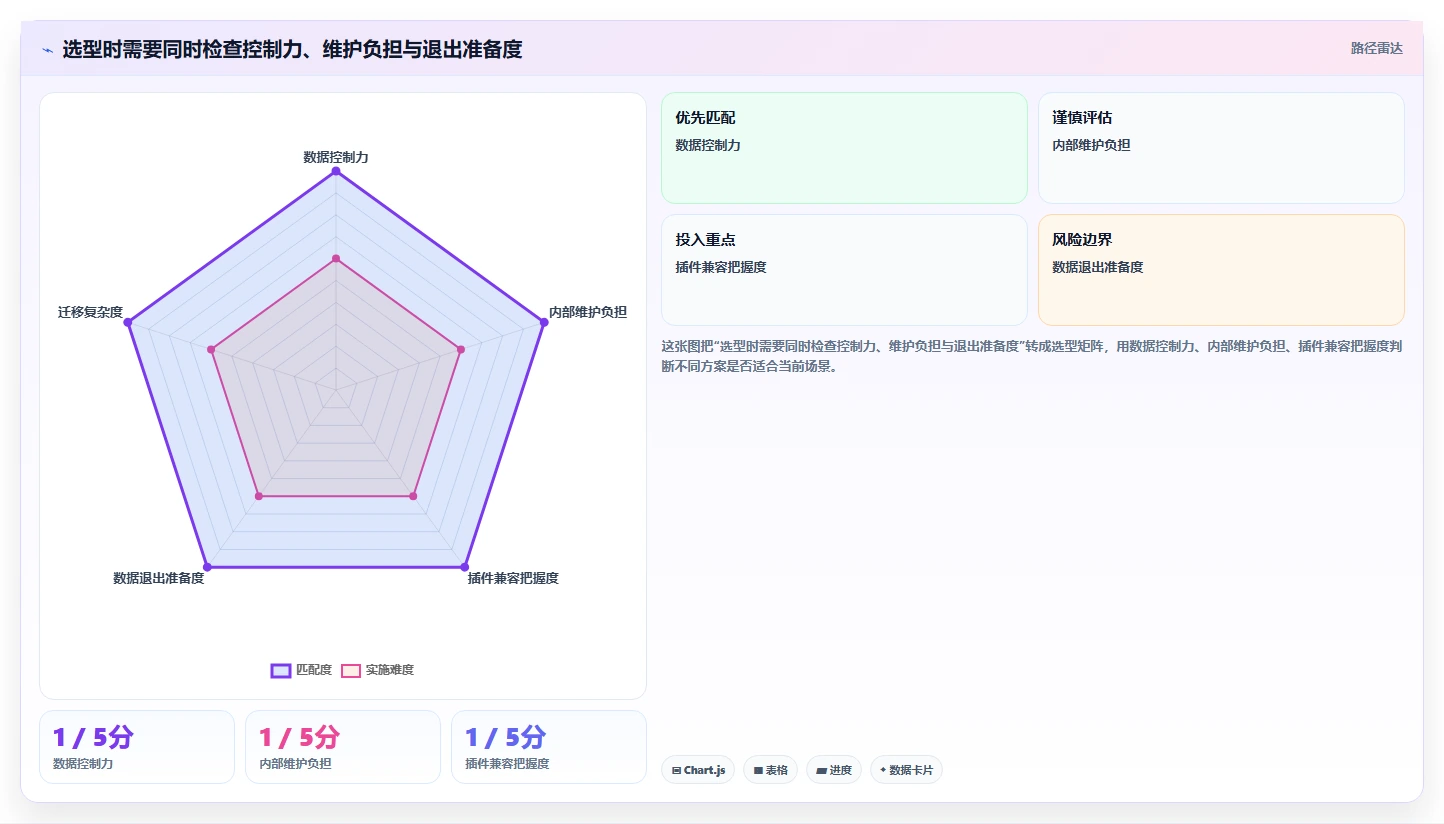Screen dimensions: 1444x824
Task: Click the inner pink point on 迁移复杂度 axis
Action: pyautogui.click(x=211, y=349)
